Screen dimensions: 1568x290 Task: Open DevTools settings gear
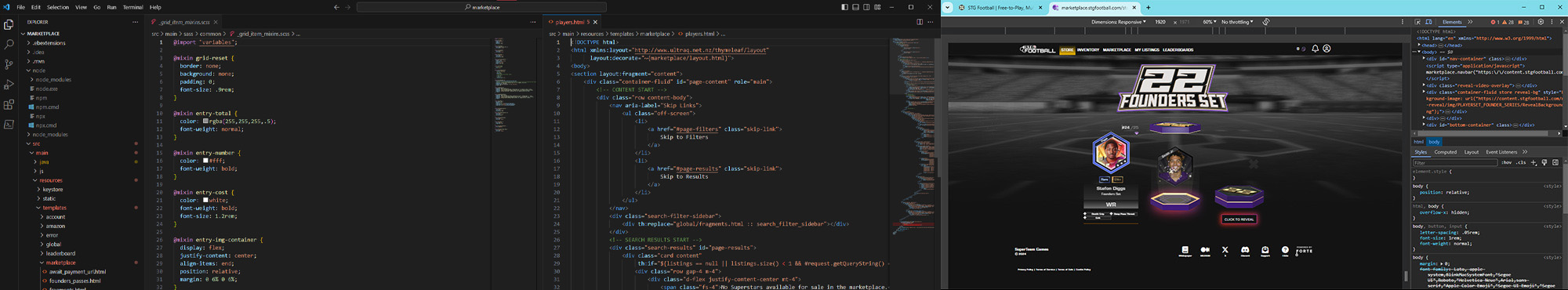click(x=1541, y=22)
